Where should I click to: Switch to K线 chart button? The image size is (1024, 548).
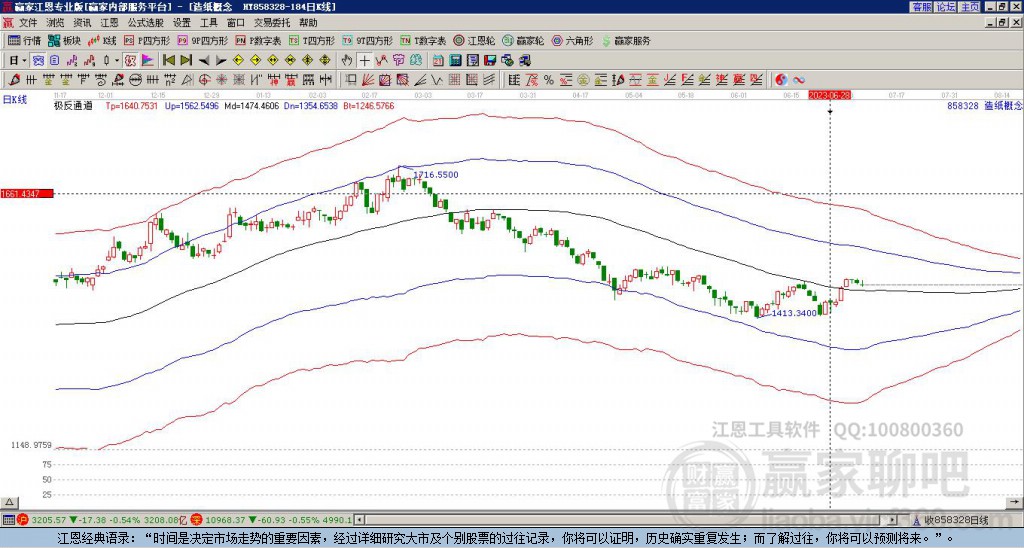[x=101, y=40]
